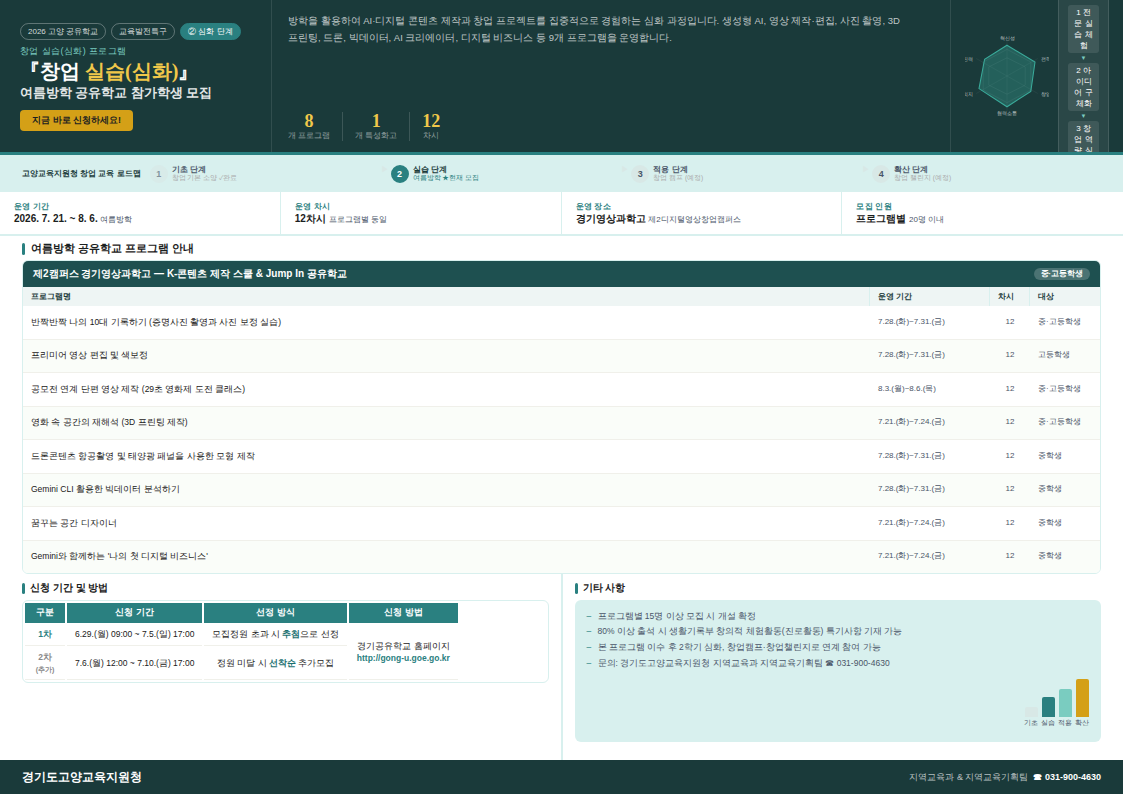Viewport: 1123px width, 794px height.
Task: Click the '신청 기간 및 방법' section heading
Action: click(x=69, y=588)
